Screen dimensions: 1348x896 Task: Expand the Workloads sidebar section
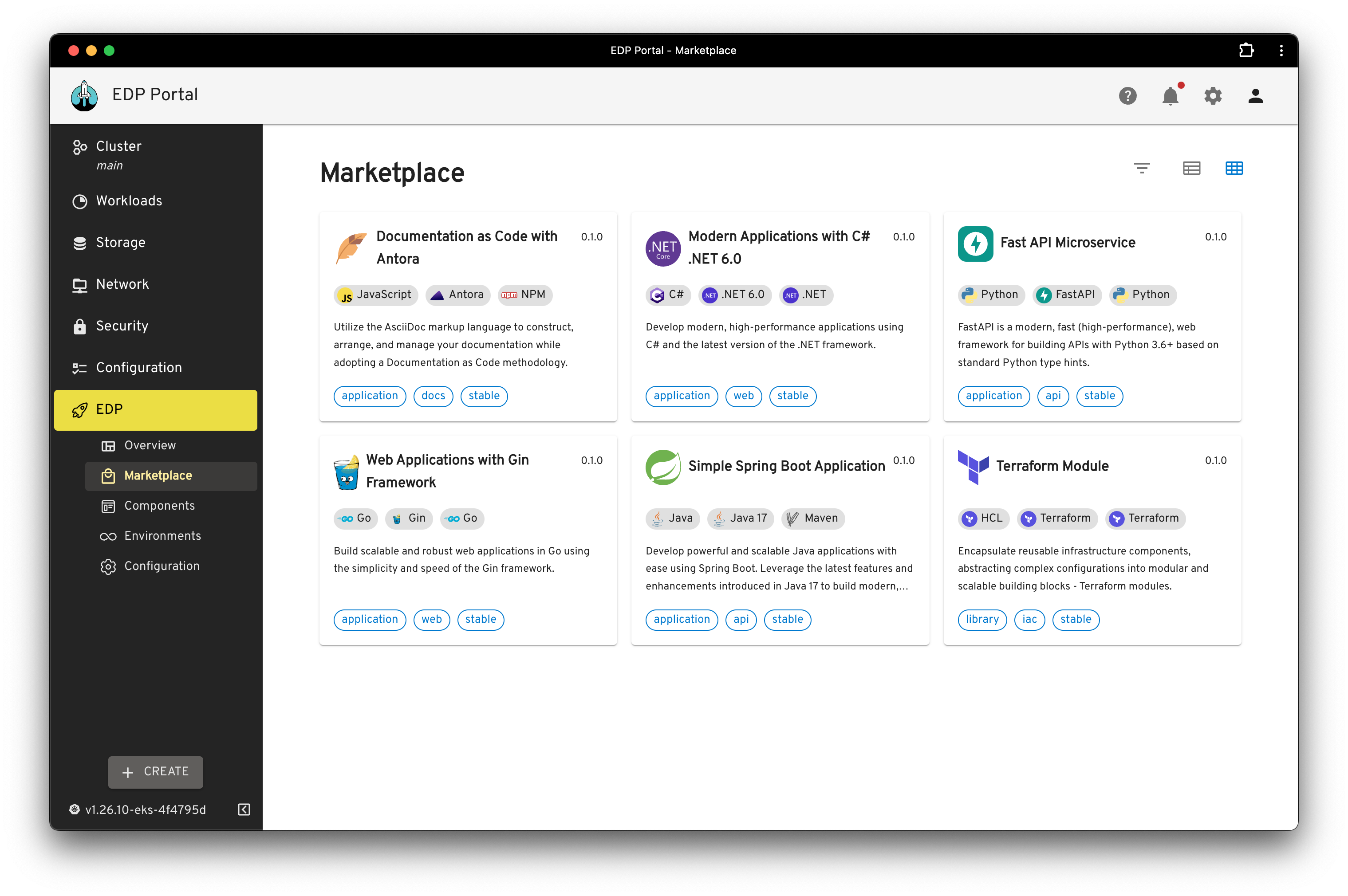click(x=129, y=201)
